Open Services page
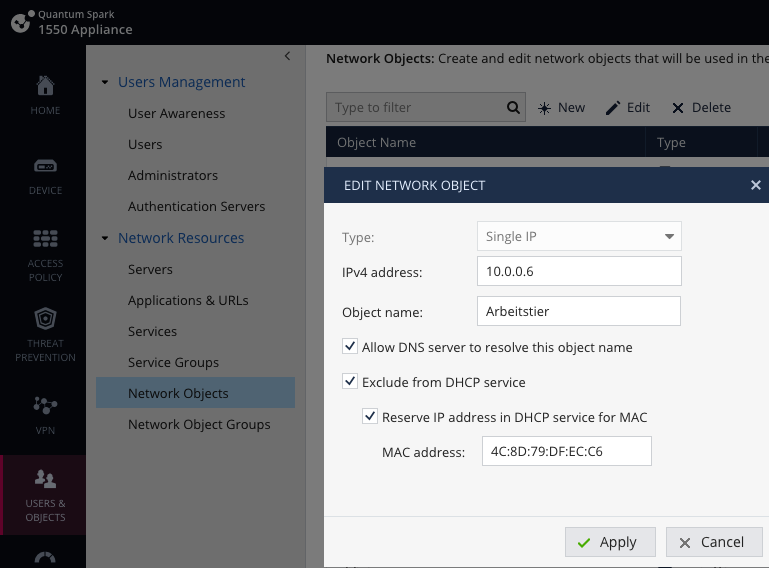 click(x=152, y=331)
